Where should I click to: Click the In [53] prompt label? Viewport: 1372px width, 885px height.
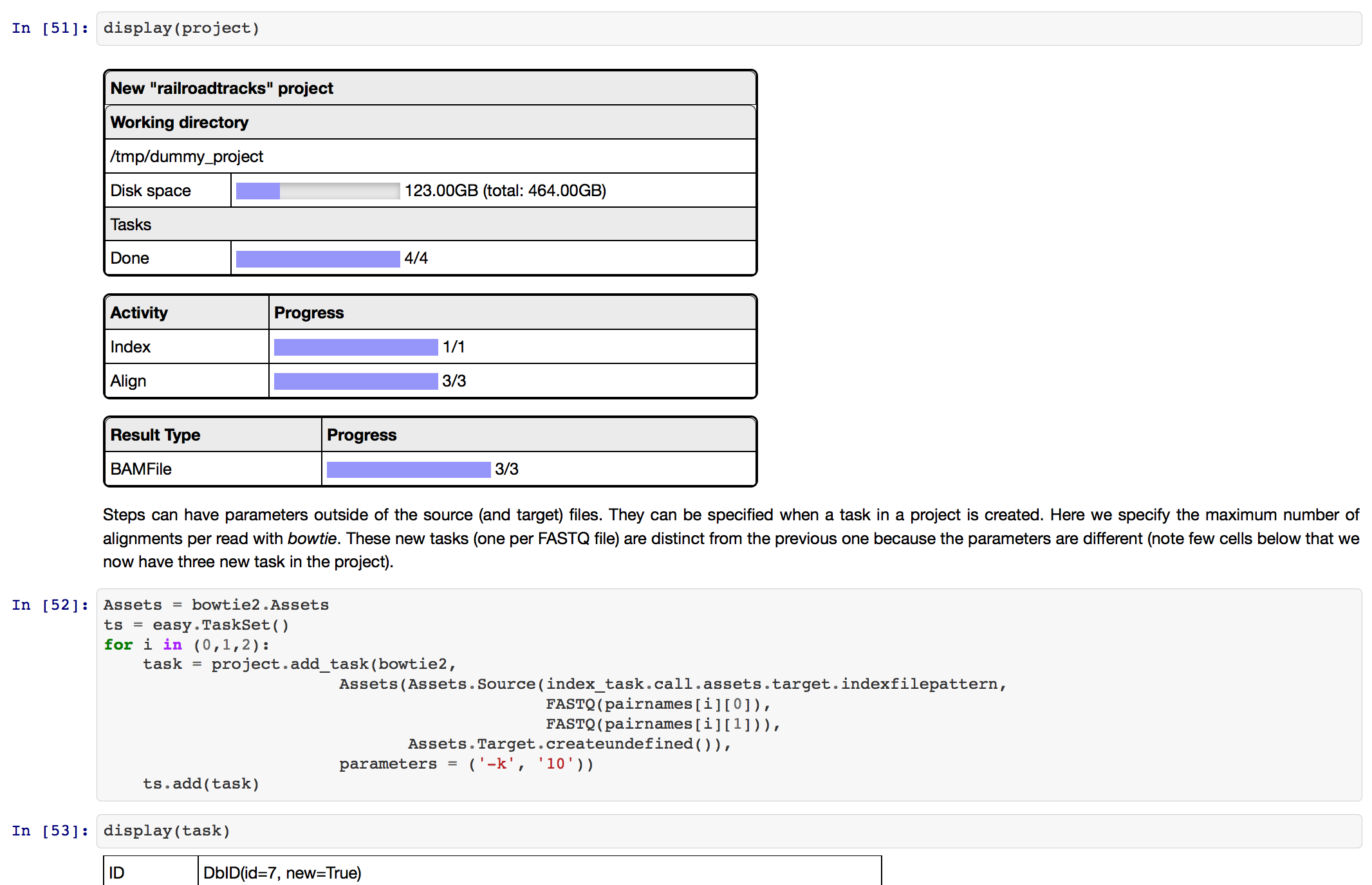50,831
